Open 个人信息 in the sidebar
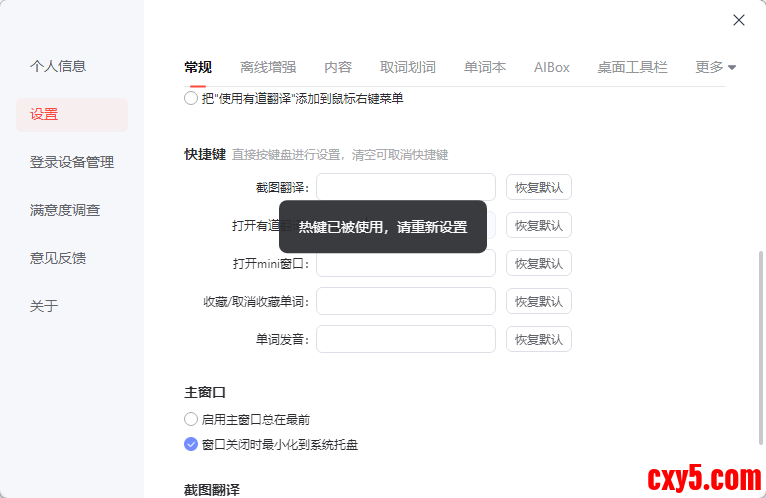The width and height of the screenshot is (766, 498). [x=58, y=66]
